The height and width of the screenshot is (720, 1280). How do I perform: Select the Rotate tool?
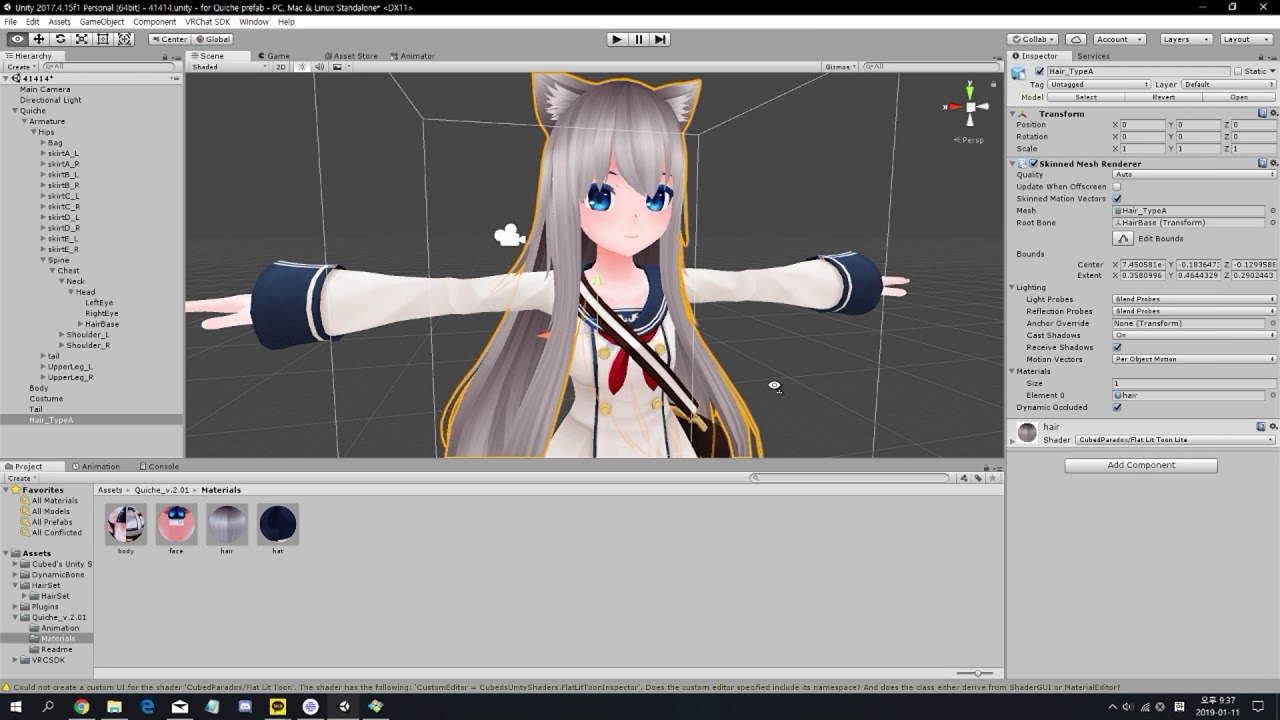[x=60, y=39]
